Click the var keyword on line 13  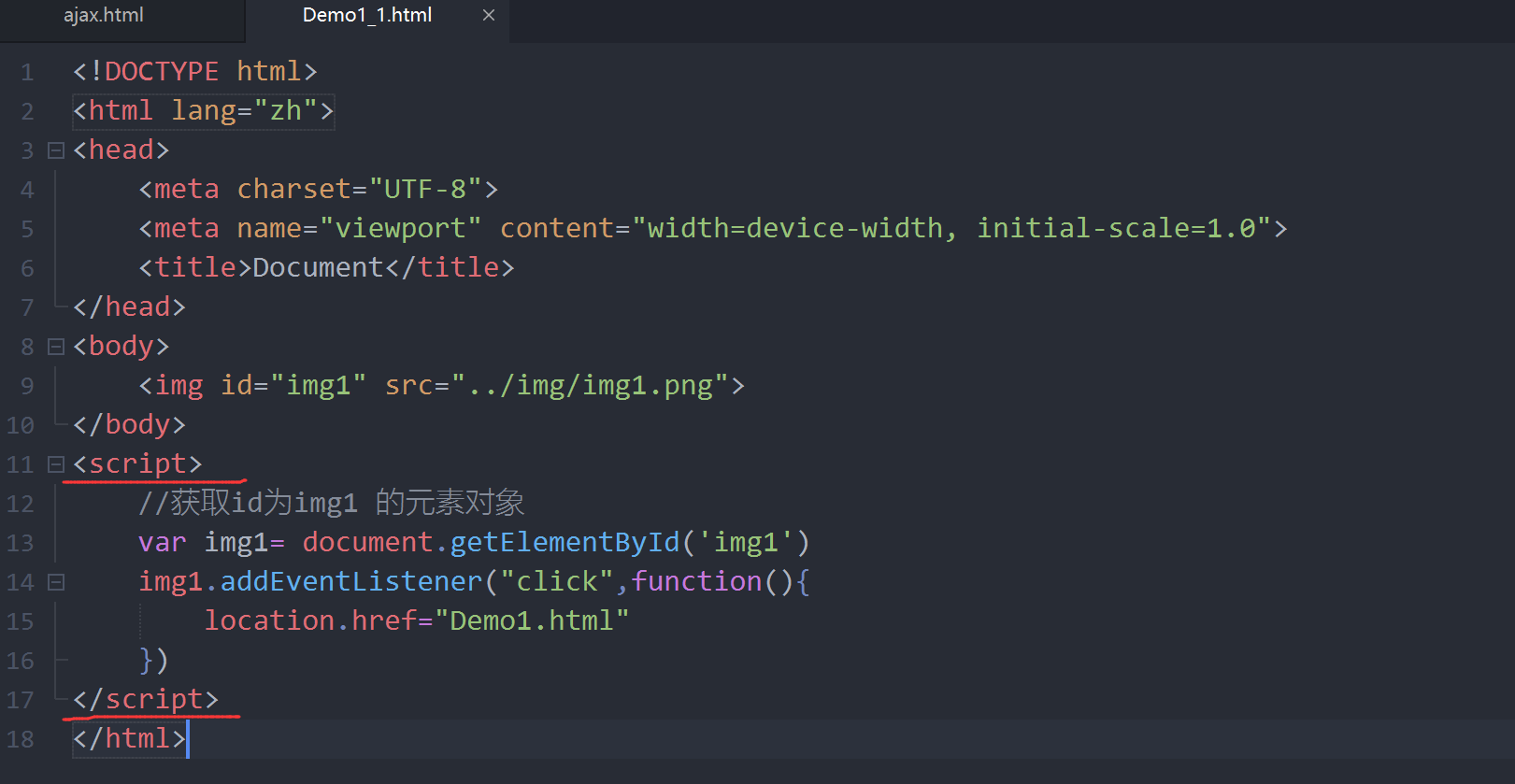(x=163, y=542)
